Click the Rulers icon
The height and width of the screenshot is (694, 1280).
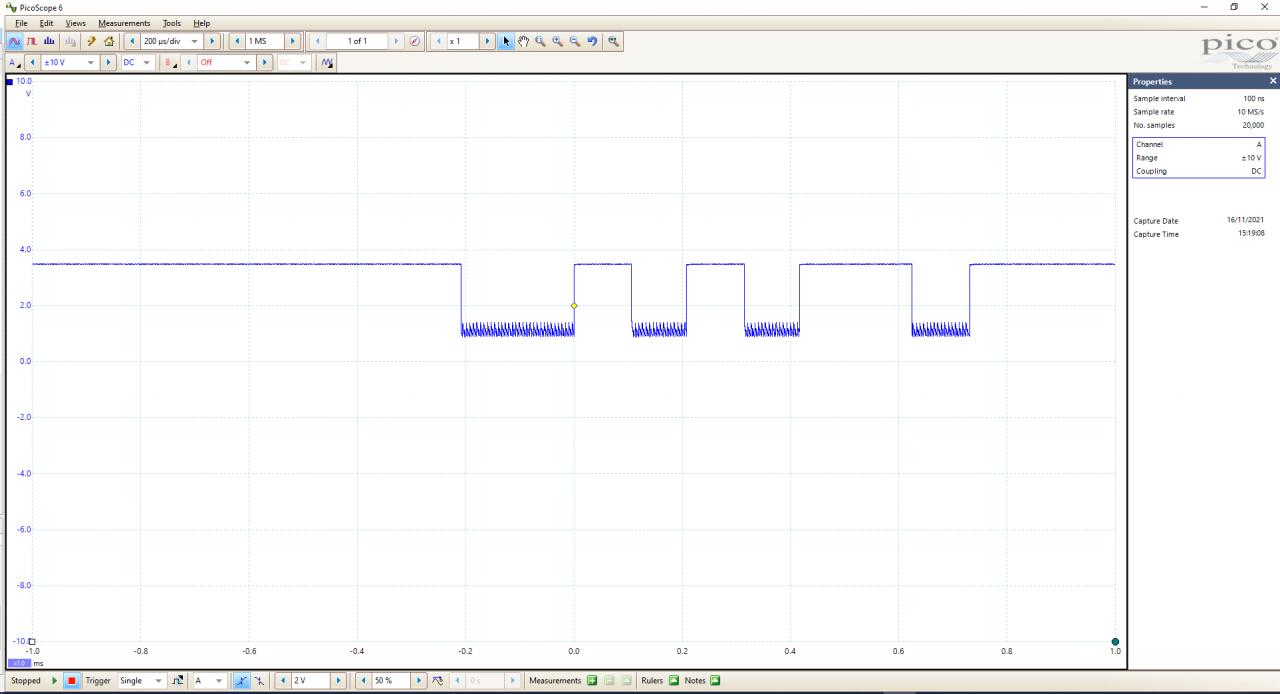point(673,681)
